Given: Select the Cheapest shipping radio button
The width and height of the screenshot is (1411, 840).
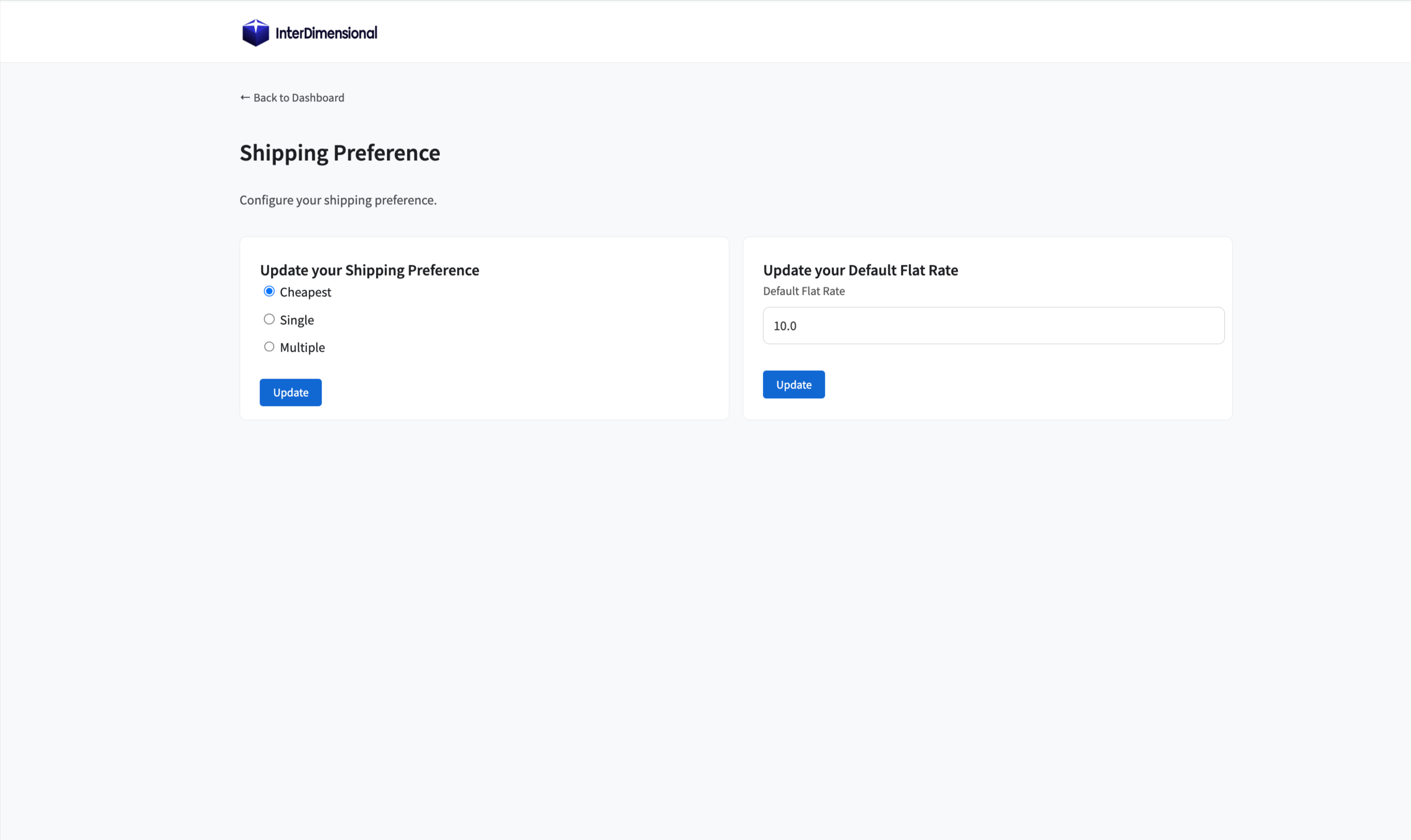Looking at the screenshot, I should point(269,292).
